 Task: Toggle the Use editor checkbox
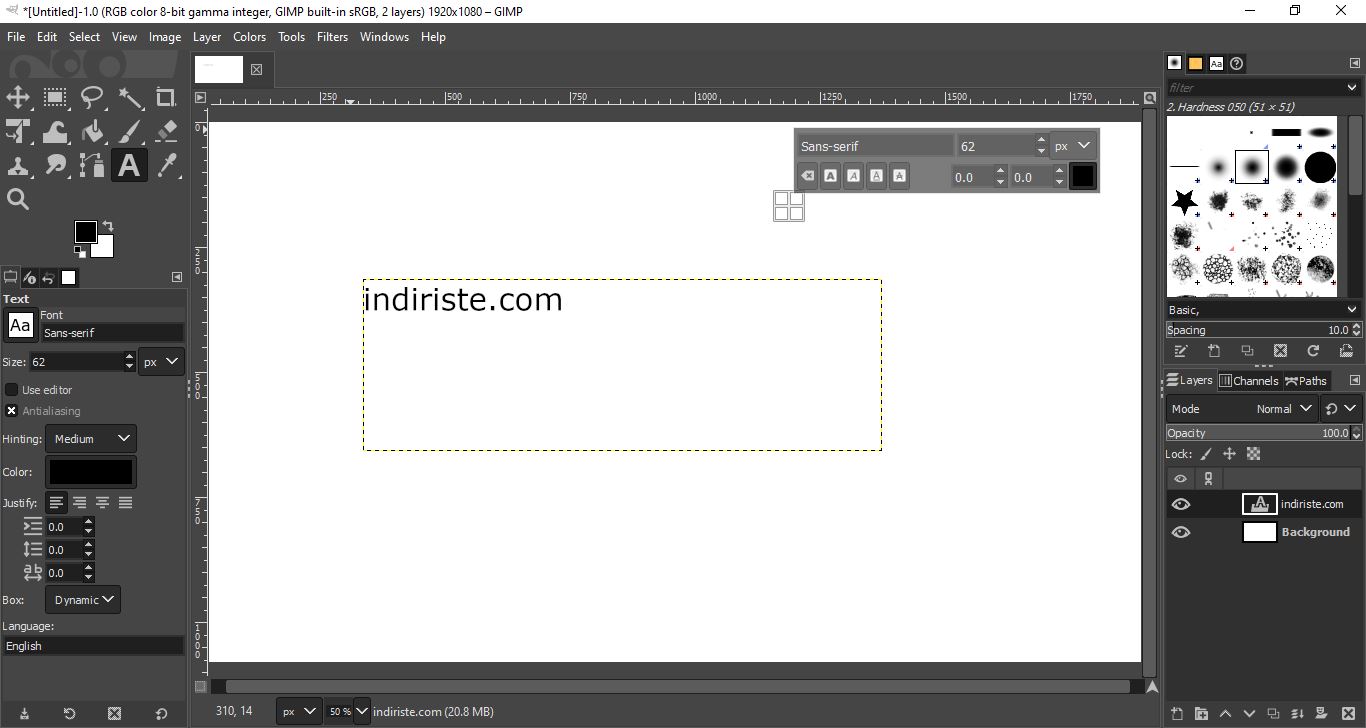click(x=12, y=389)
